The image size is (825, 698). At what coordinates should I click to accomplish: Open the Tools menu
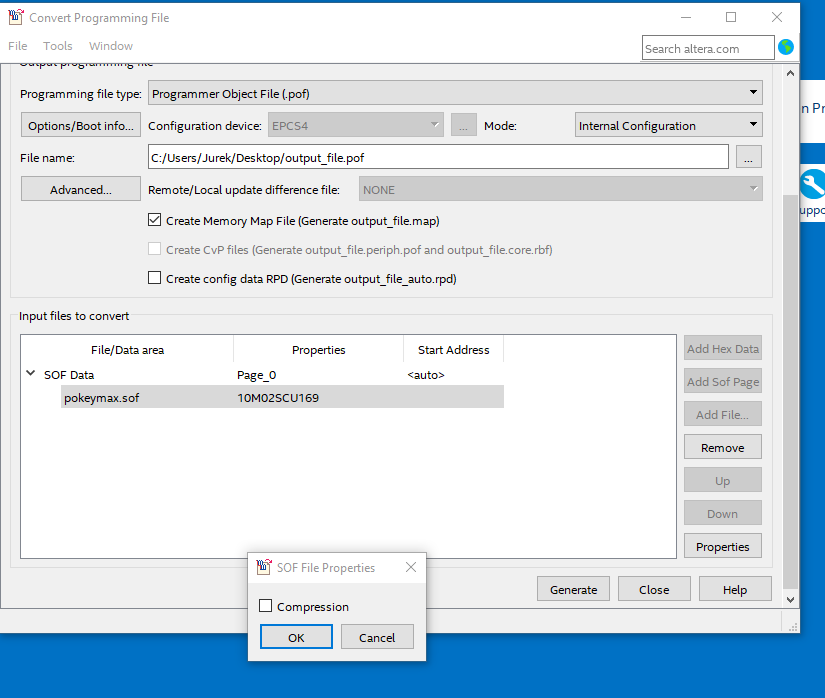58,46
